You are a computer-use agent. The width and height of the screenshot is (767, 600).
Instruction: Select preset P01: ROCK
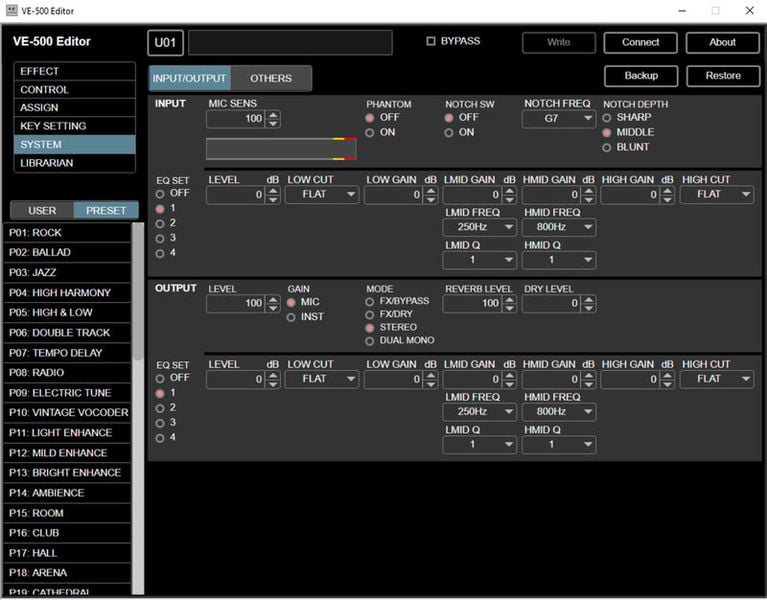(67, 233)
